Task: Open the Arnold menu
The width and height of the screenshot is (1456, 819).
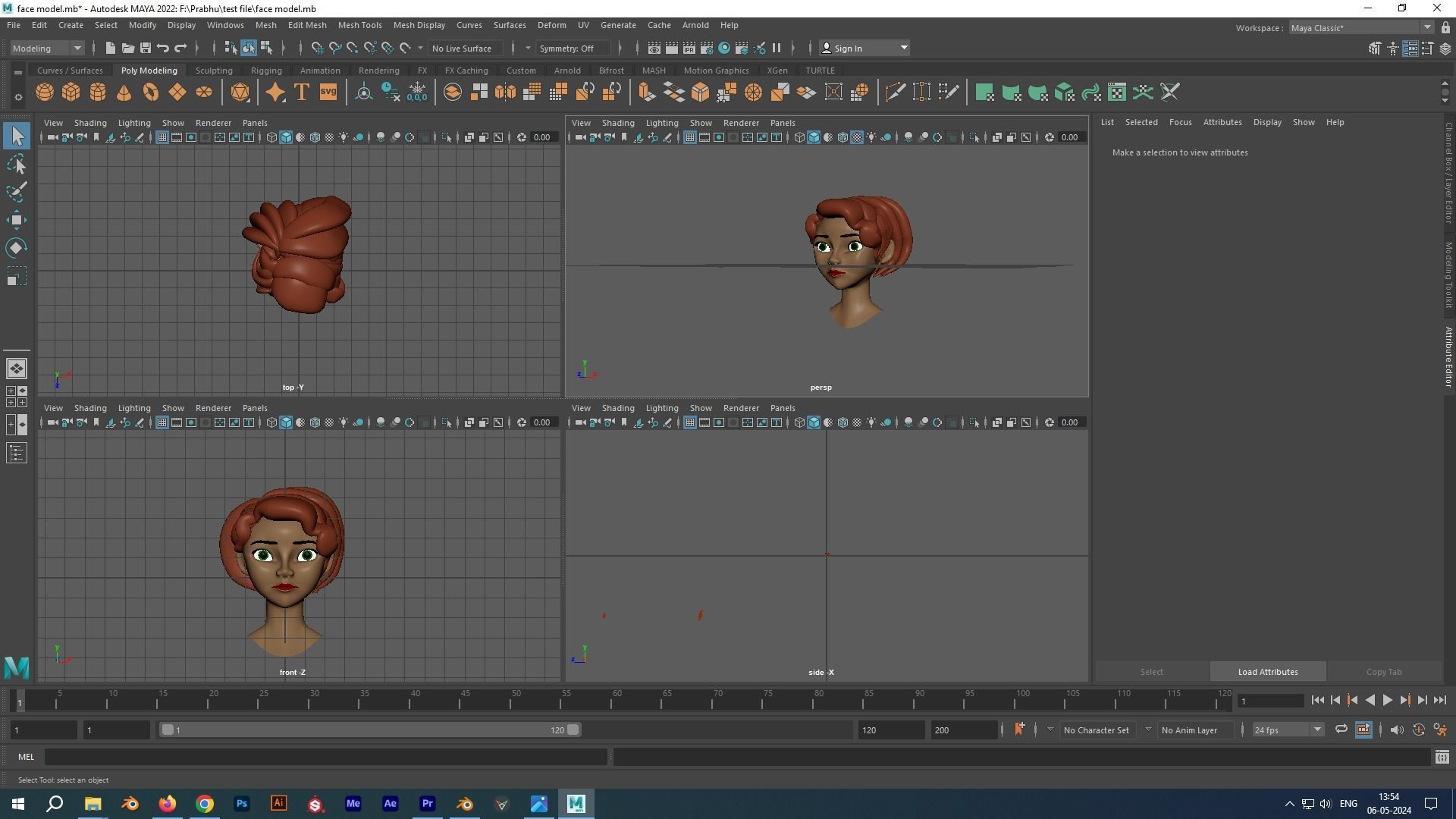Action: click(695, 25)
